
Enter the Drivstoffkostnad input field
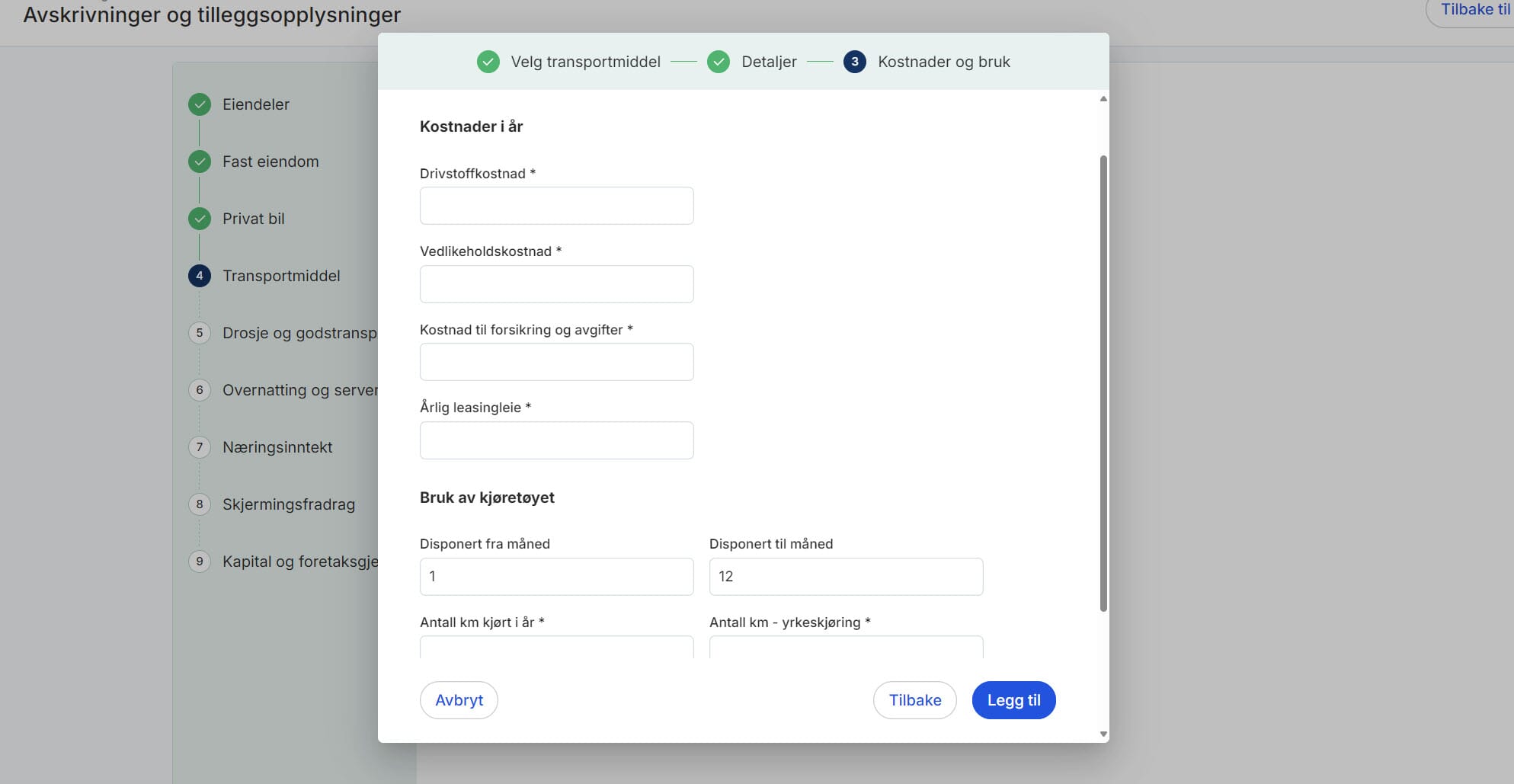click(555, 205)
